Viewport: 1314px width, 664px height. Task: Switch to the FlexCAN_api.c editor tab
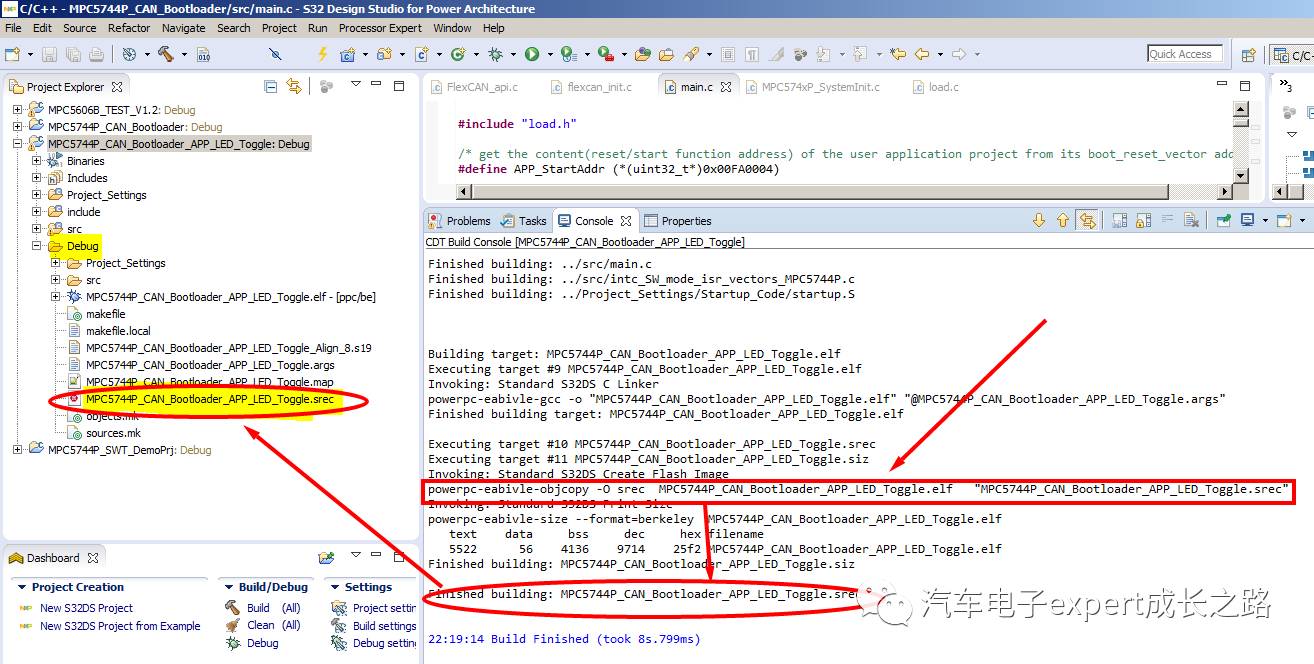coord(474,87)
